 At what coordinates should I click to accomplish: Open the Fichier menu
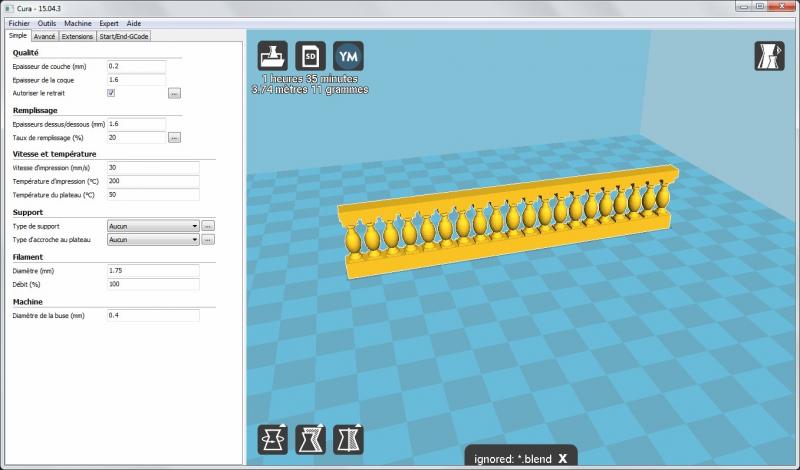point(19,22)
